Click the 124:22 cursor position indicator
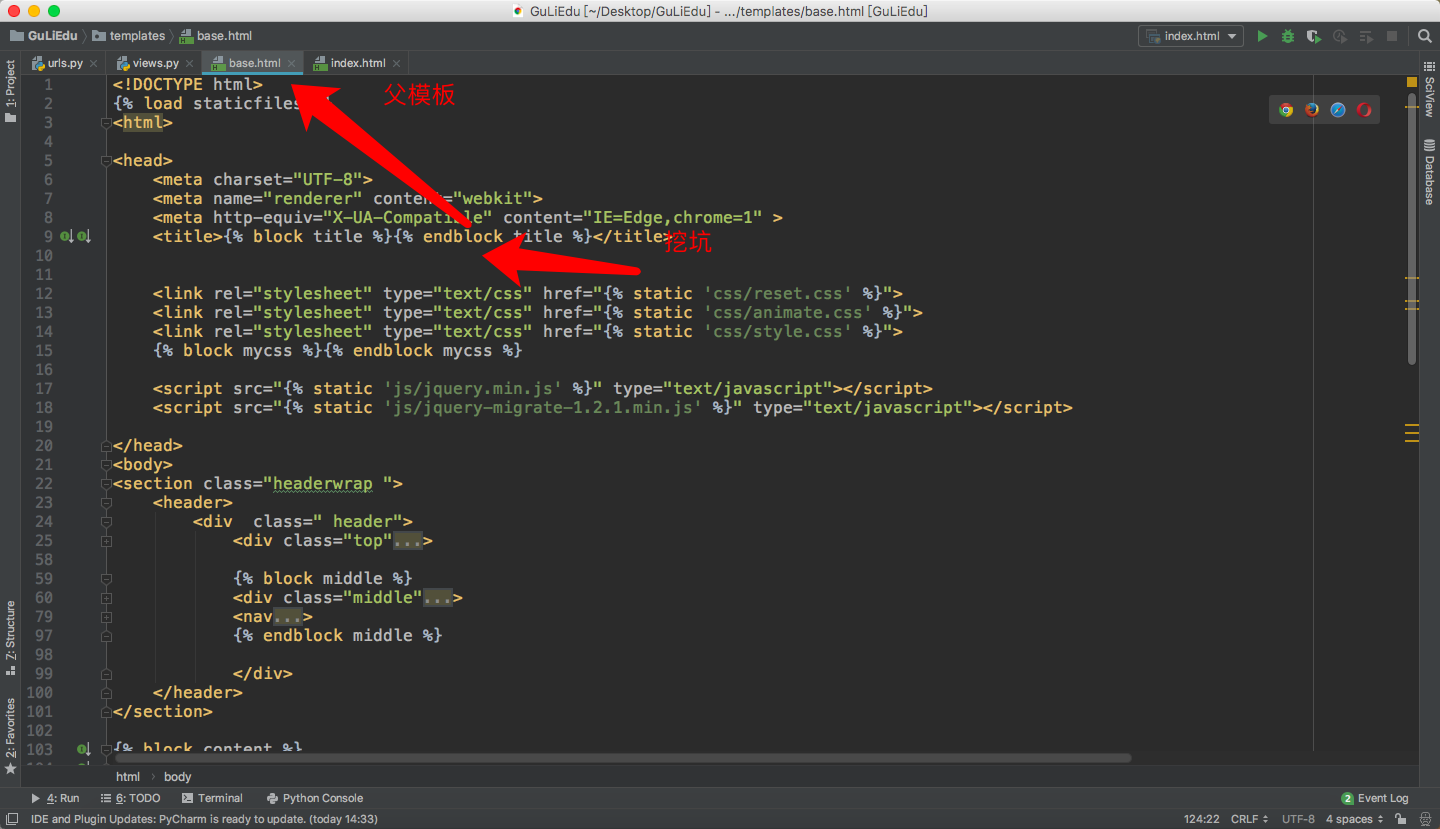Image resolution: width=1440 pixels, height=829 pixels. (x=1201, y=819)
